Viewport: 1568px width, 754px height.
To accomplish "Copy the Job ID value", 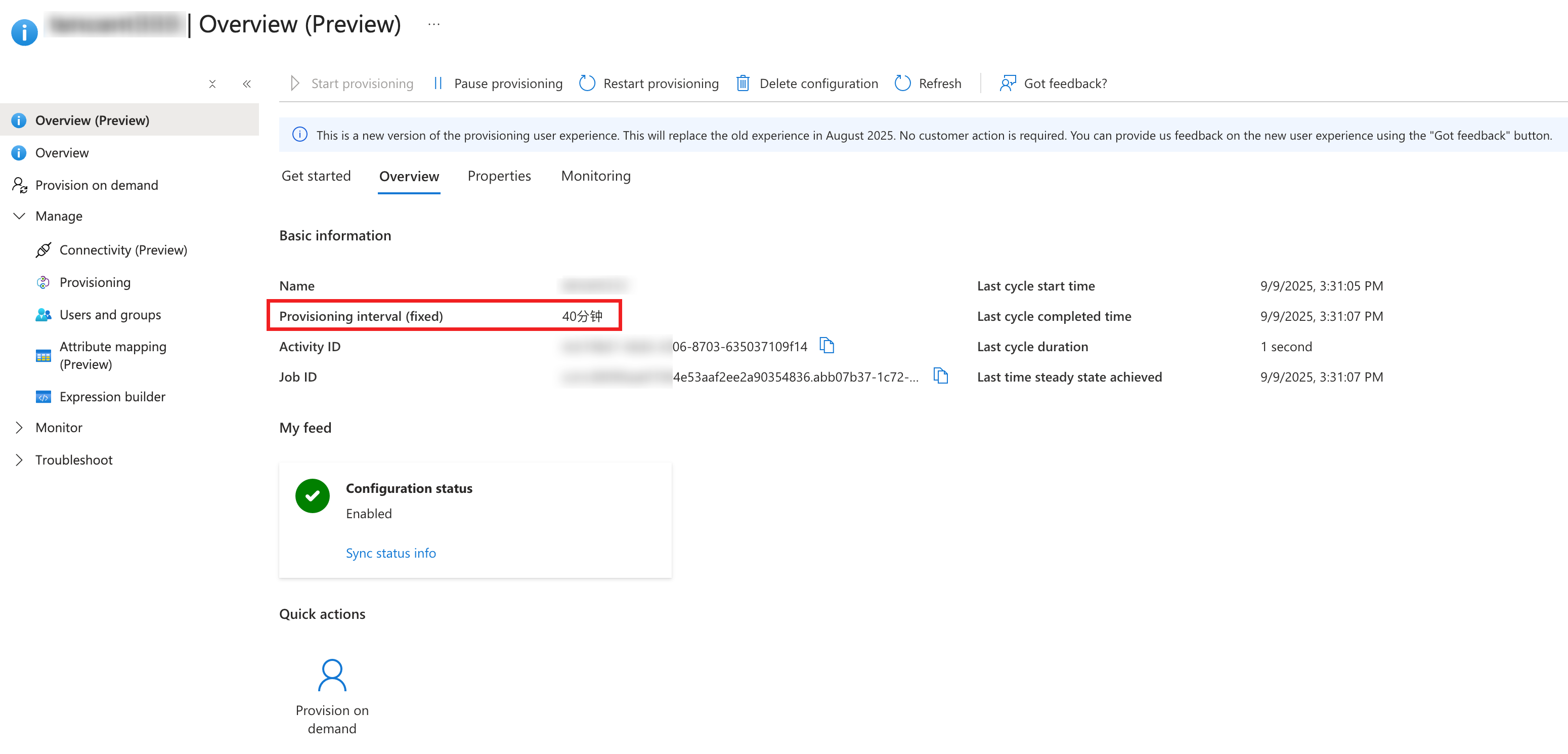I will (x=940, y=376).
